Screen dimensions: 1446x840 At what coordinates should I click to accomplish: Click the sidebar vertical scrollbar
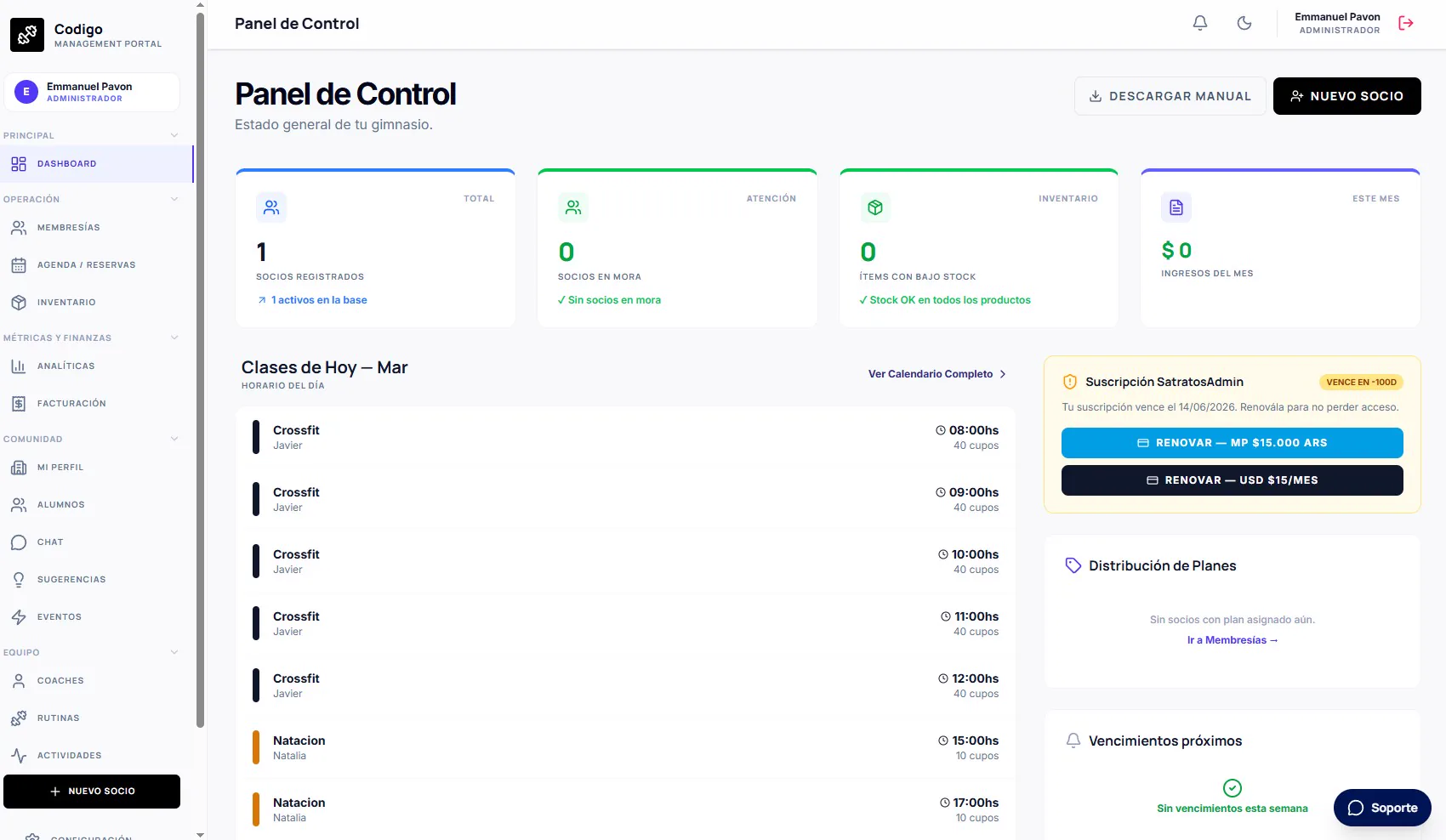point(200,370)
